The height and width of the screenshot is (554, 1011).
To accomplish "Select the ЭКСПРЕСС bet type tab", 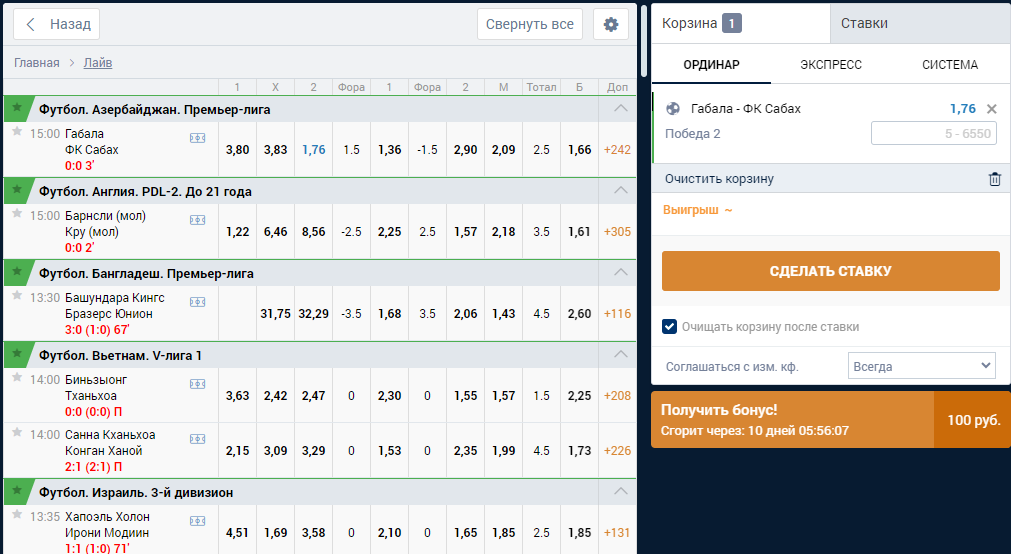I will point(830,64).
